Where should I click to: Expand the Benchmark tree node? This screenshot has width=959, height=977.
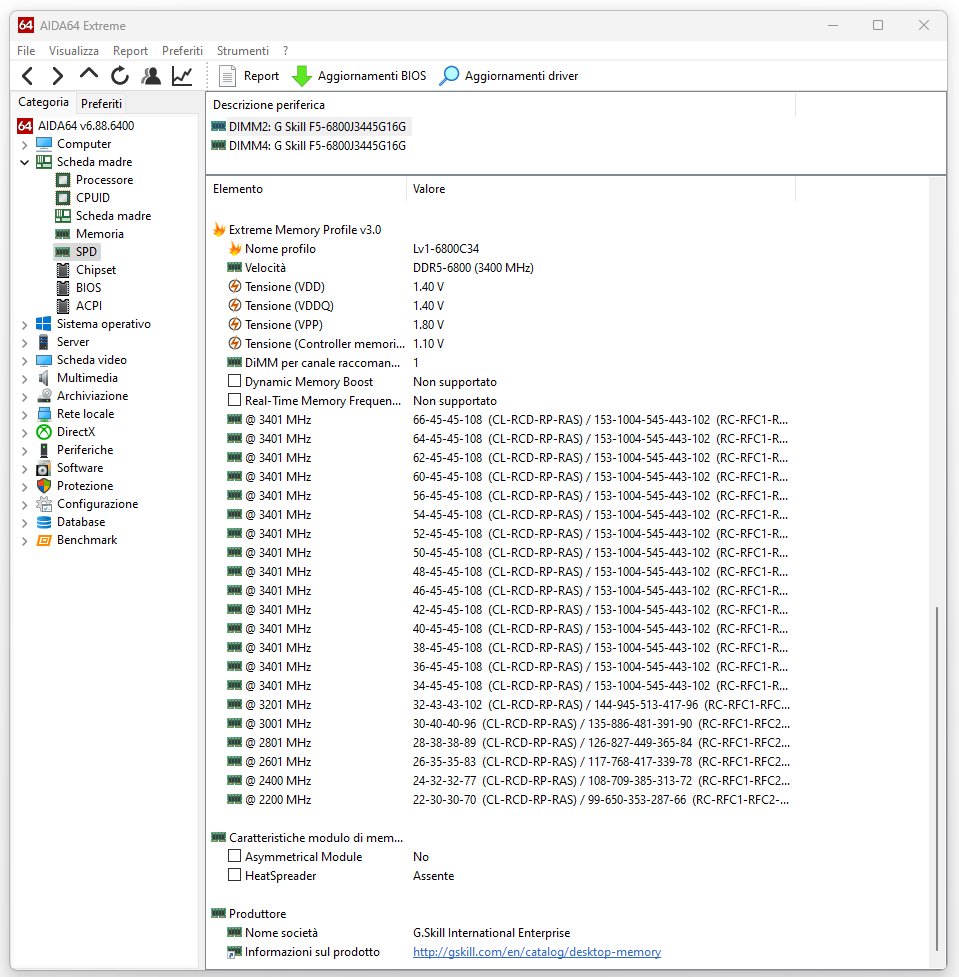coord(24,541)
